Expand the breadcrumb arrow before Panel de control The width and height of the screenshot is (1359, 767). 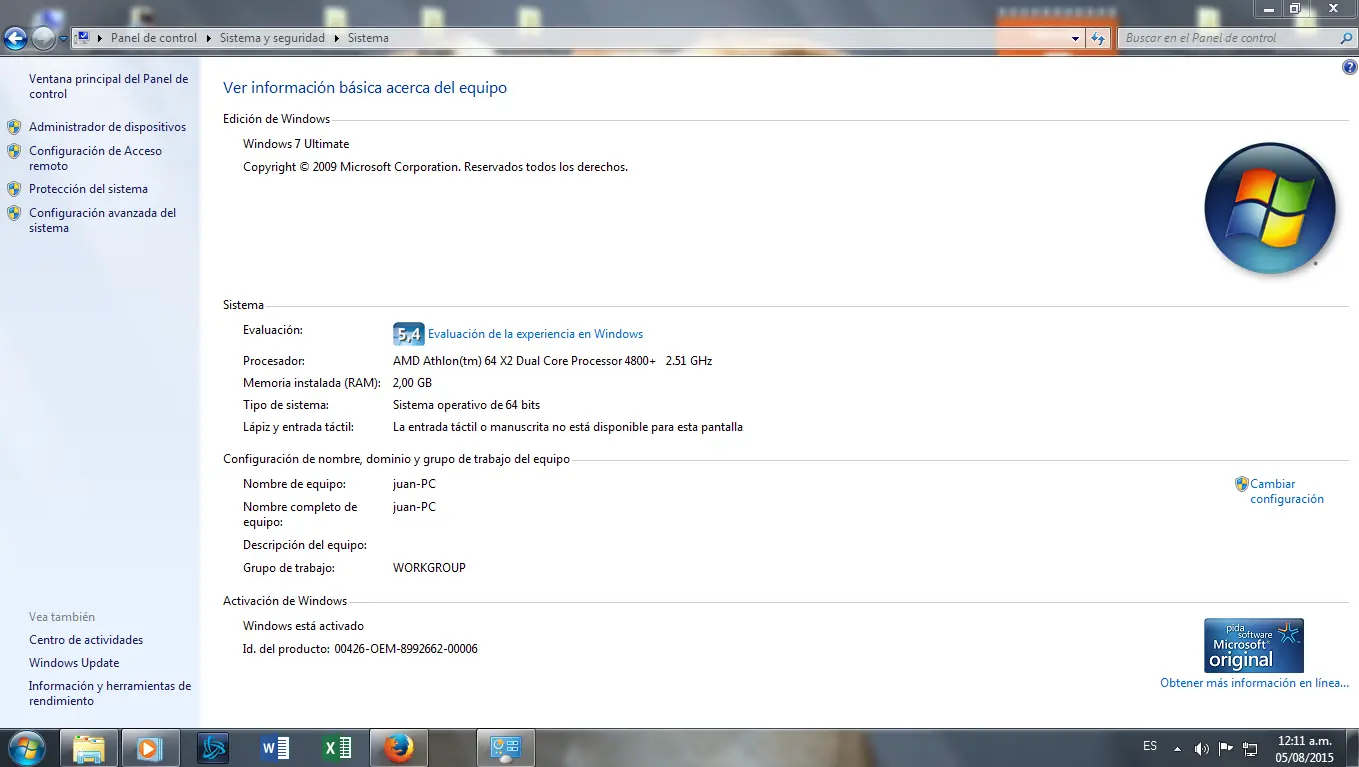[x=101, y=38]
